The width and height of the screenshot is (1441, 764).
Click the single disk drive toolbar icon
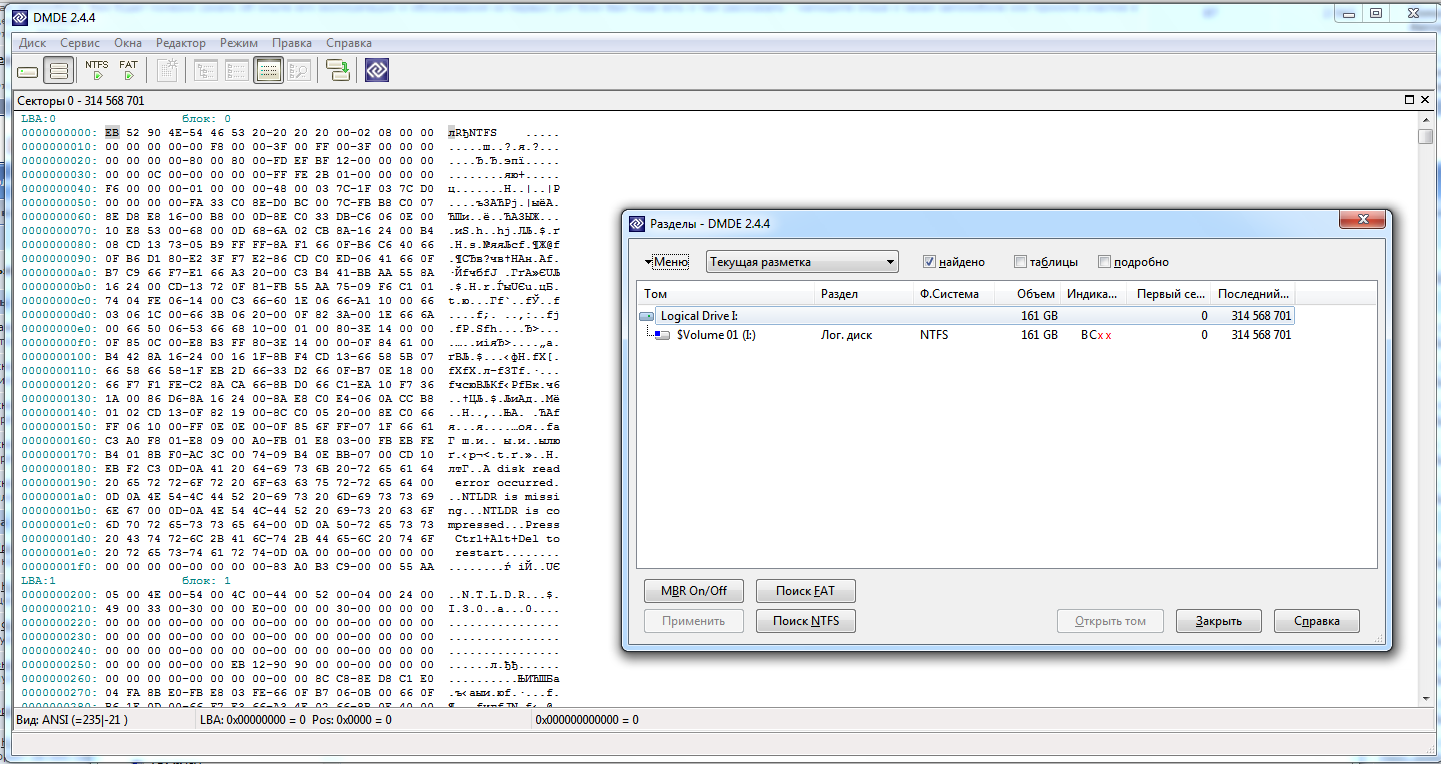tap(28, 71)
